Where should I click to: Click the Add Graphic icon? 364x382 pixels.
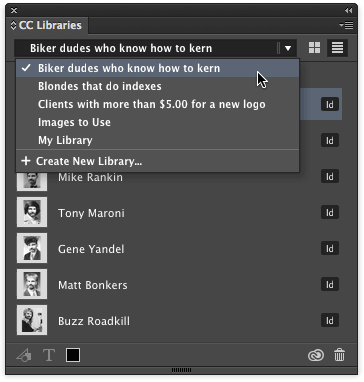tap(24, 355)
